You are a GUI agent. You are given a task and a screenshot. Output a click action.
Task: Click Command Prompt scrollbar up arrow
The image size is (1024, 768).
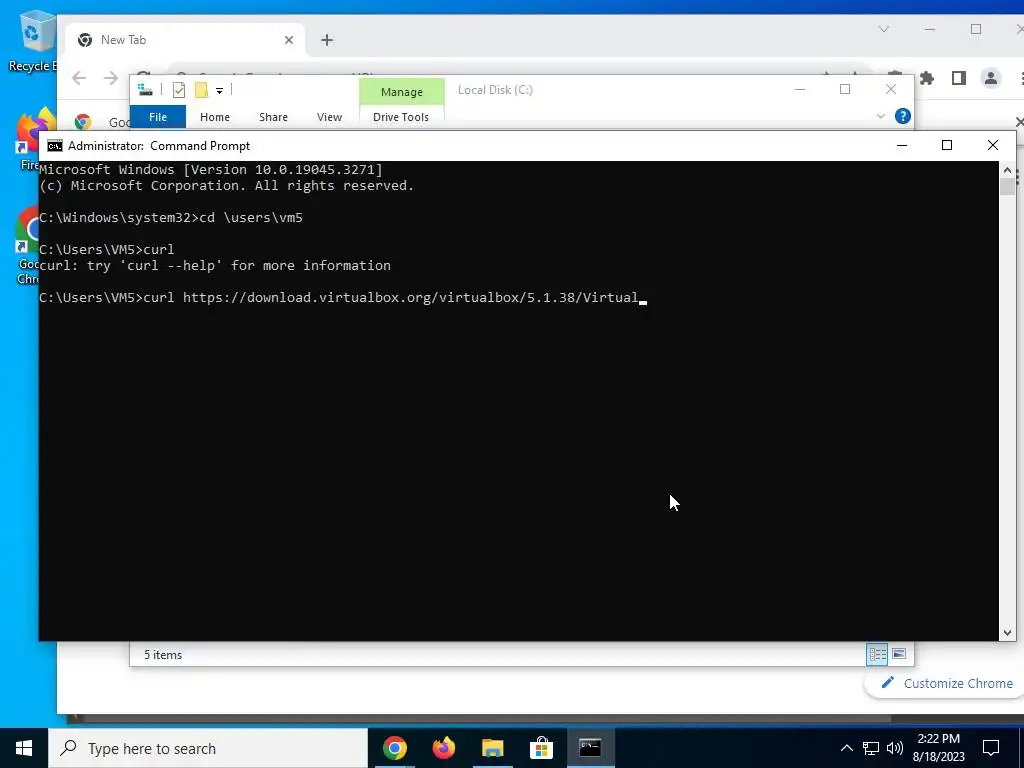coord(1007,170)
